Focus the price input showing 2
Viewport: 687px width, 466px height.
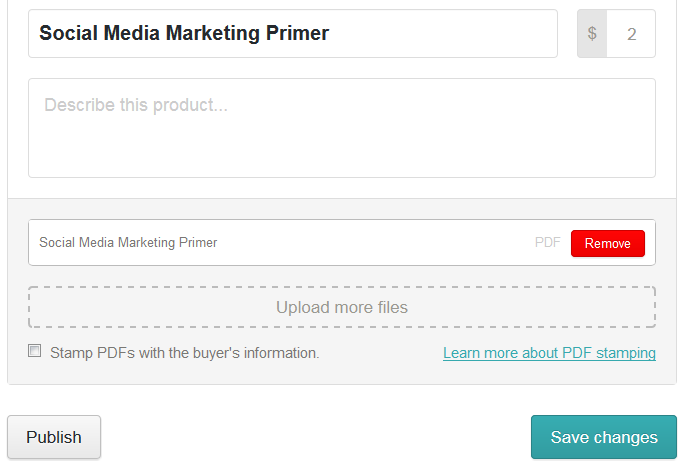(x=631, y=34)
